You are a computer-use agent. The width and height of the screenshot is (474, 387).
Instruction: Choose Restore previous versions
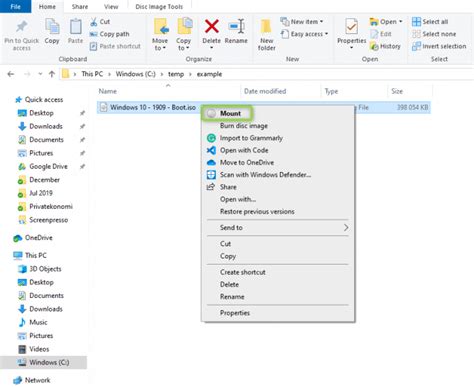(x=257, y=212)
